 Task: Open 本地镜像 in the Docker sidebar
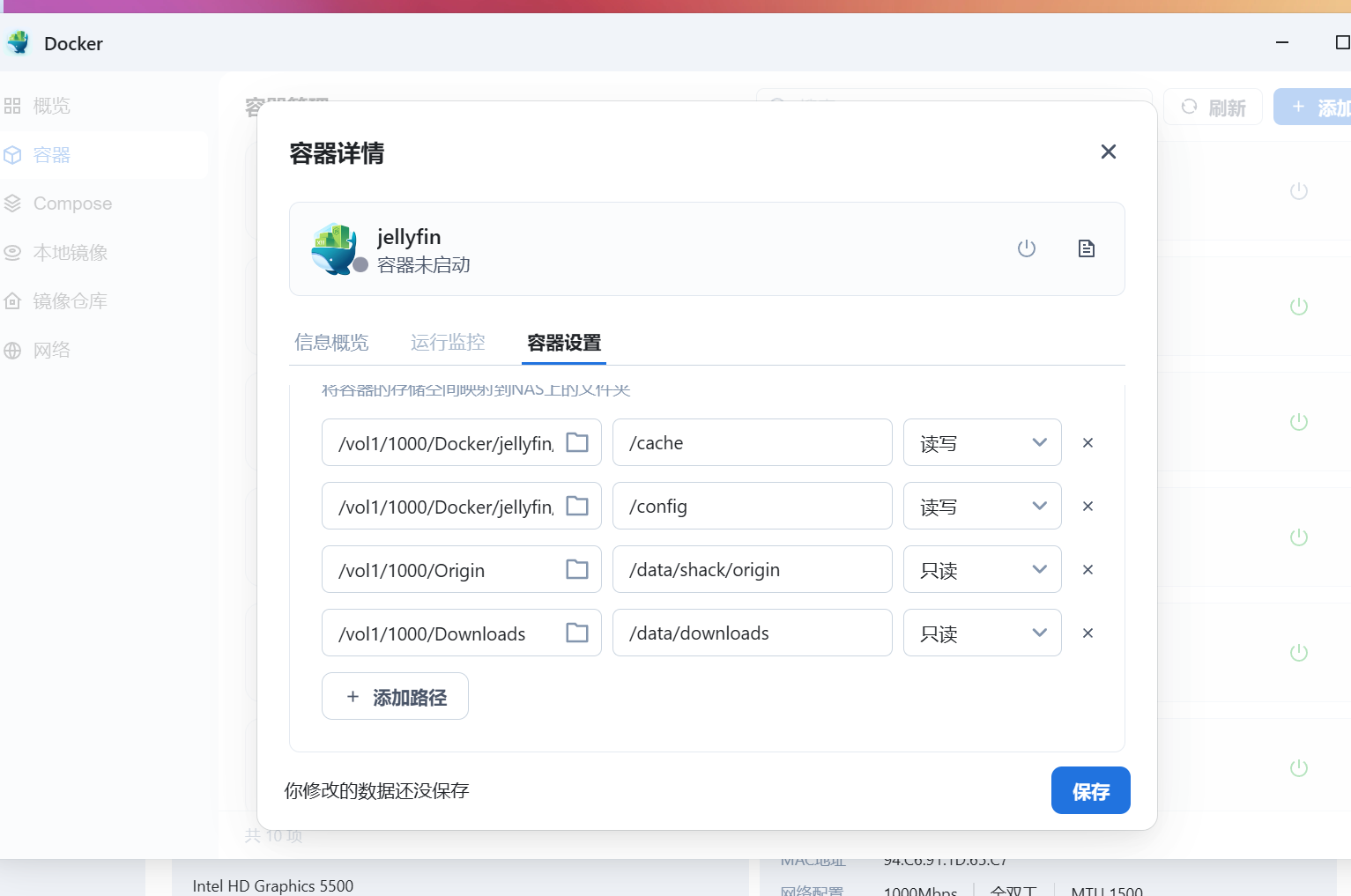(104, 253)
